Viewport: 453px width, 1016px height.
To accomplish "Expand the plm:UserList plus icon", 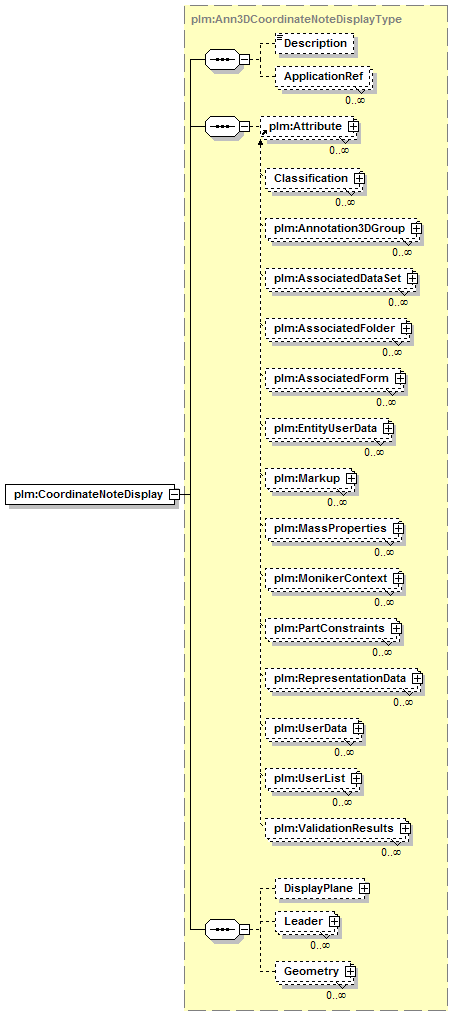I will pyautogui.click(x=356, y=778).
